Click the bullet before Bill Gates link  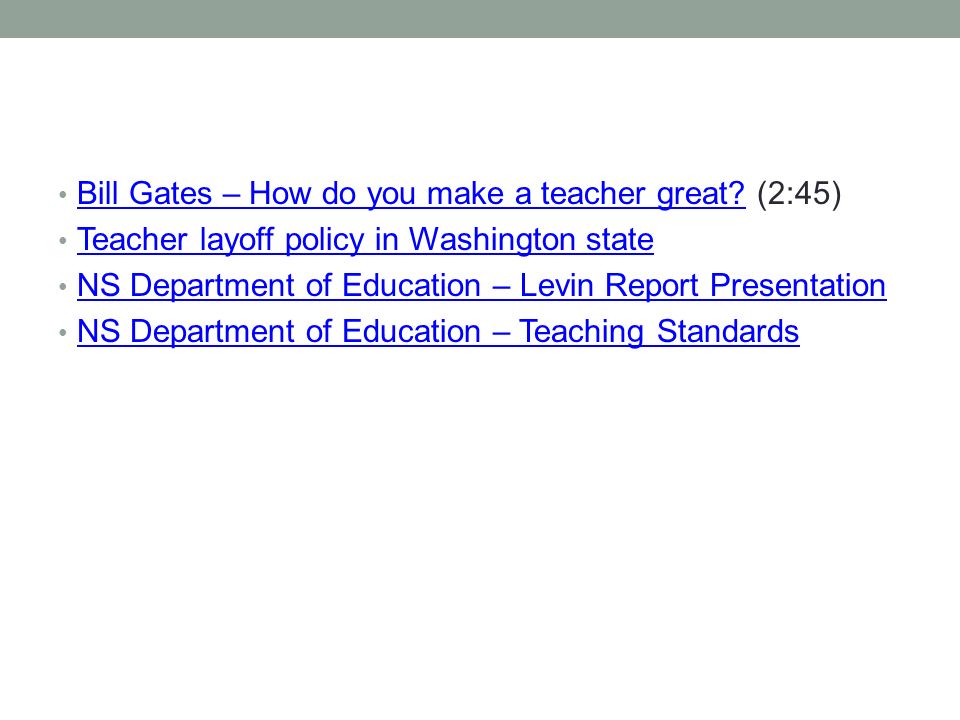tap(62, 195)
